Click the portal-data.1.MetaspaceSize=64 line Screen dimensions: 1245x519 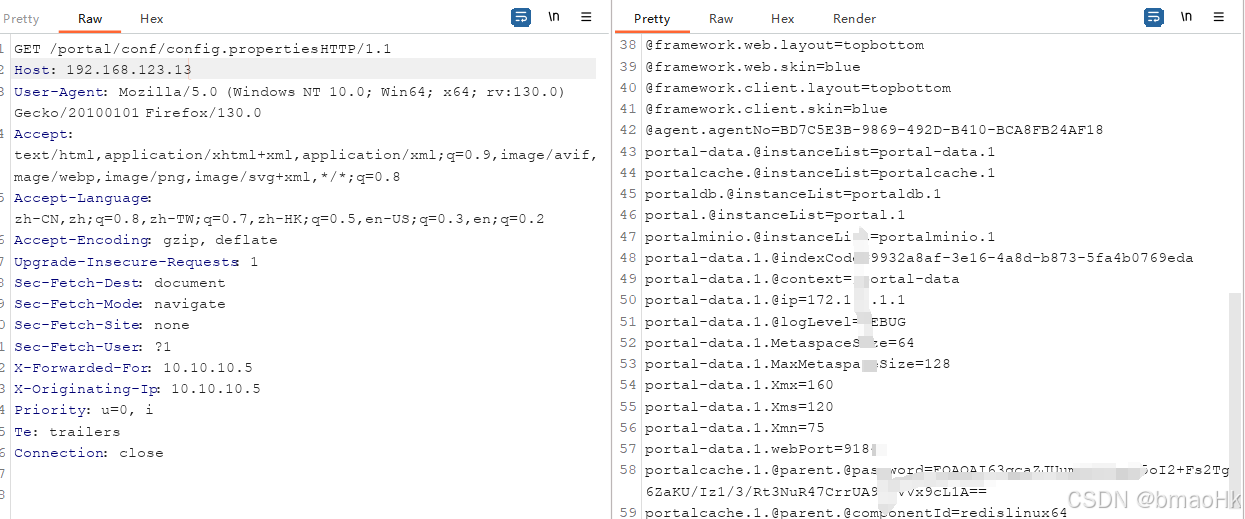click(x=779, y=343)
